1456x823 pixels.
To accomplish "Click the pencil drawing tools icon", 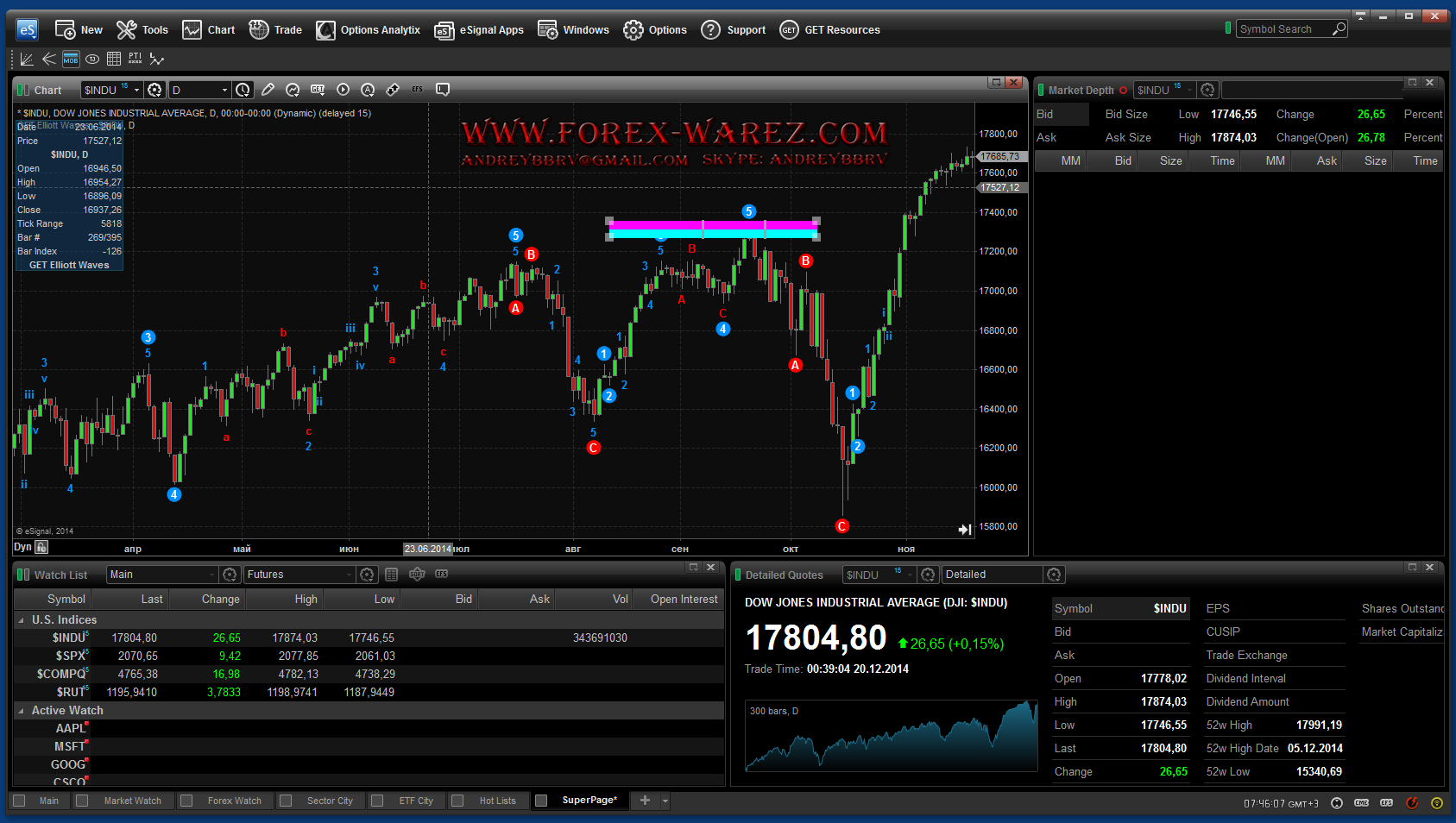I will (268, 90).
